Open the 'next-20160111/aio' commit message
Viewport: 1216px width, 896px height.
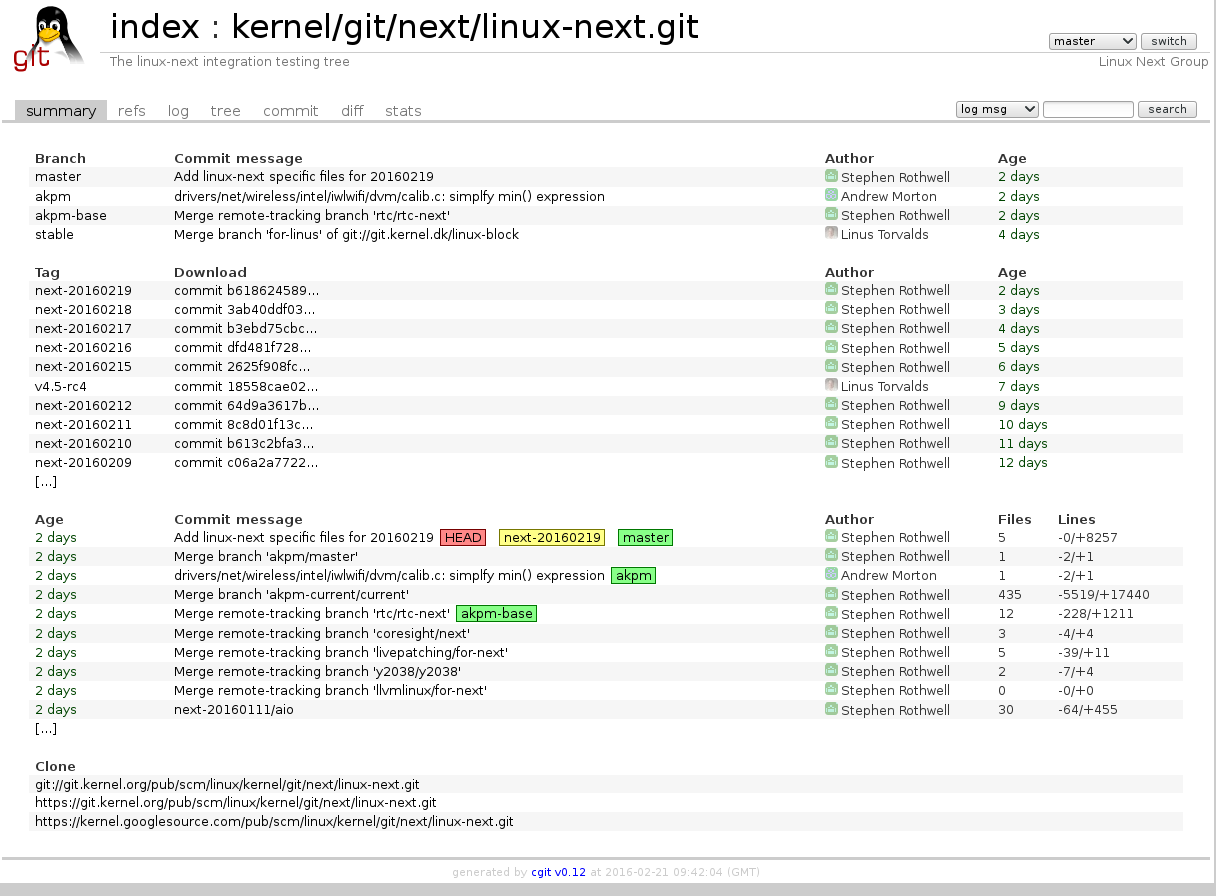(x=234, y=710)
